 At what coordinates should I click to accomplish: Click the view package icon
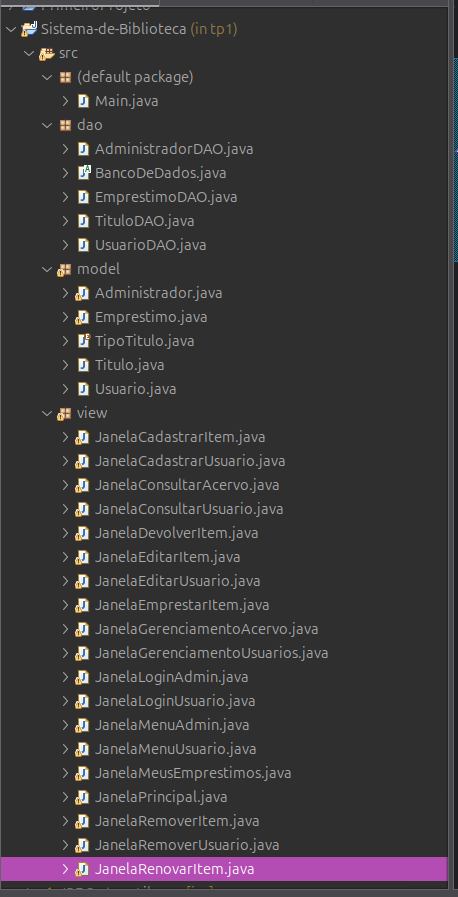pos(64,414)
